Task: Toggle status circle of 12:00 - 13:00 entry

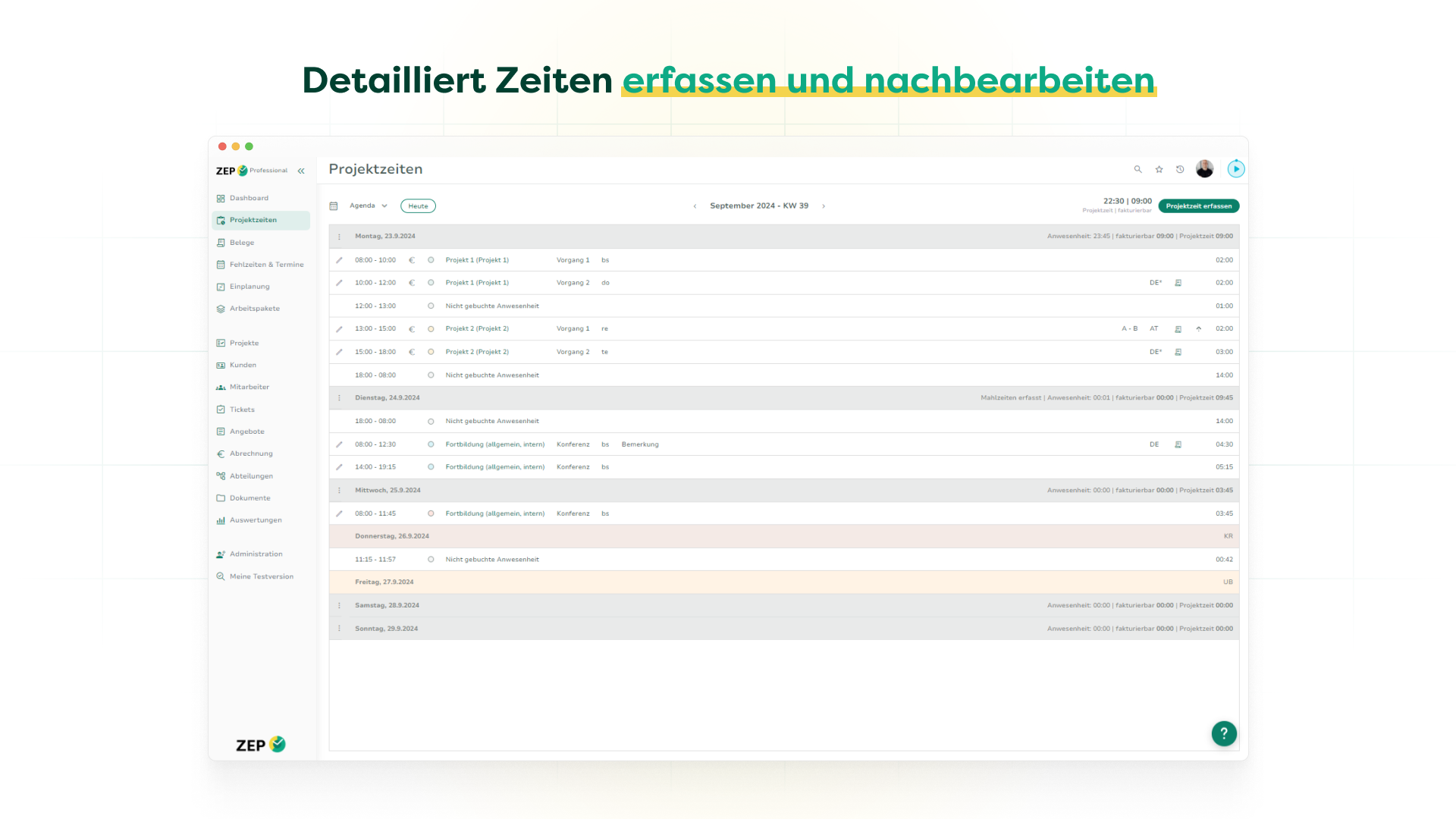Action: click(x=431, y=306)
